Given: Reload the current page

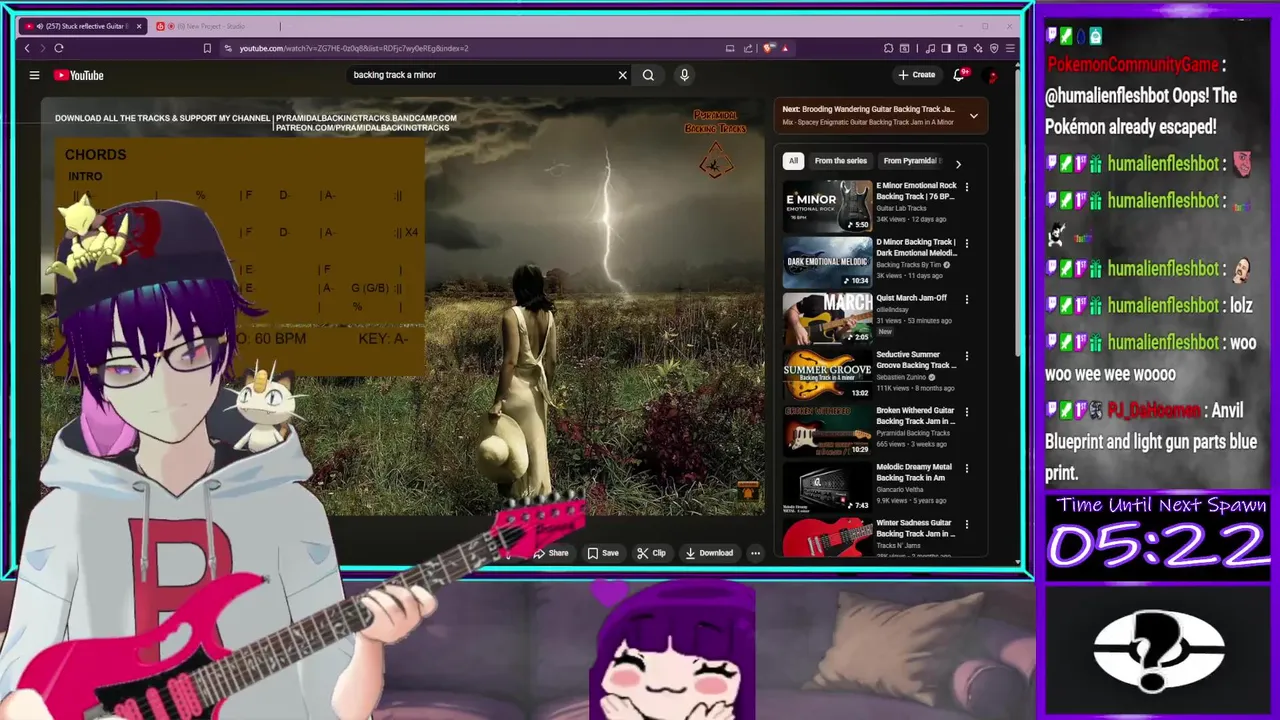Looking at the screenshot, I should pyautogui.click(x=59, y=48).
